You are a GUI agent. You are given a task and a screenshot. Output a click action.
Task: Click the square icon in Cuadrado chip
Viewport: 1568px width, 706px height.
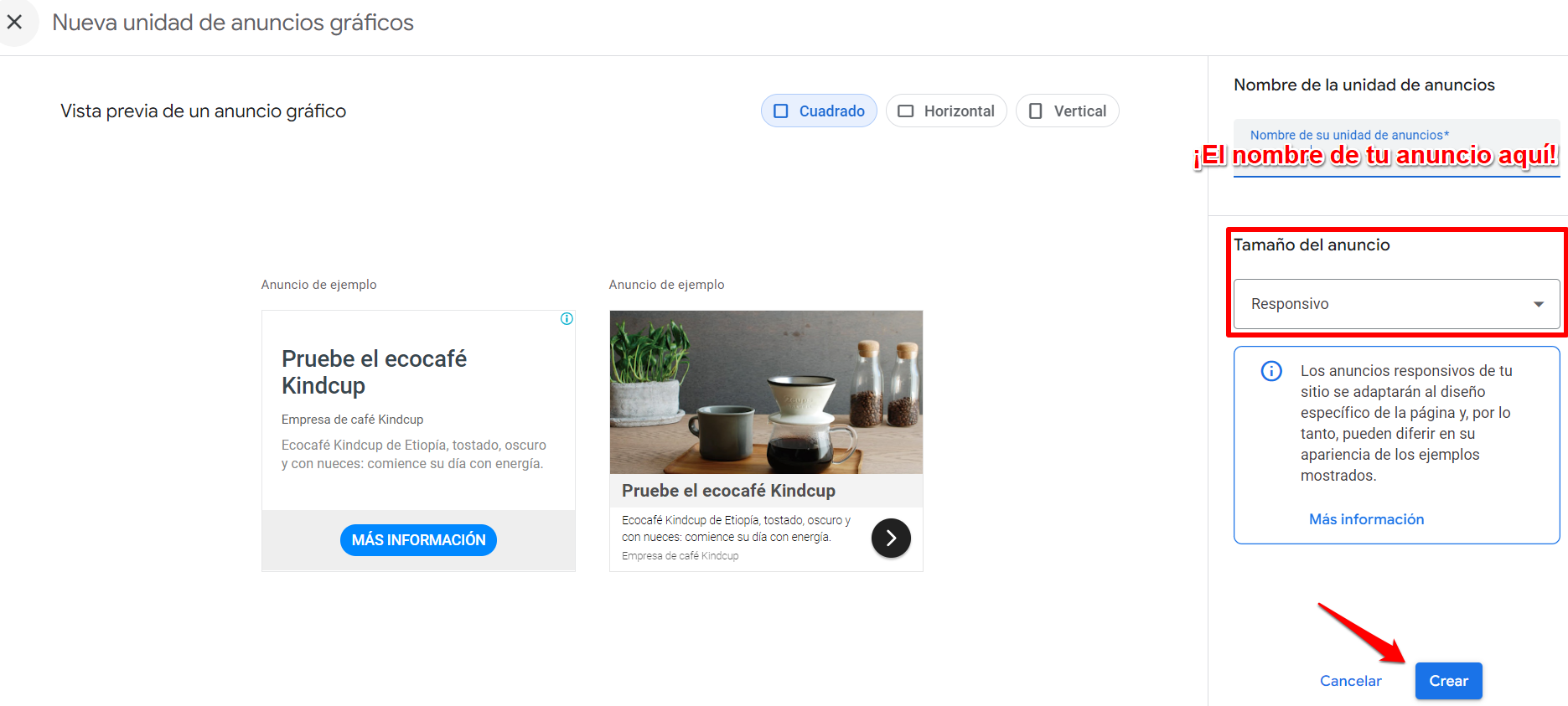(x=781, y=111)
